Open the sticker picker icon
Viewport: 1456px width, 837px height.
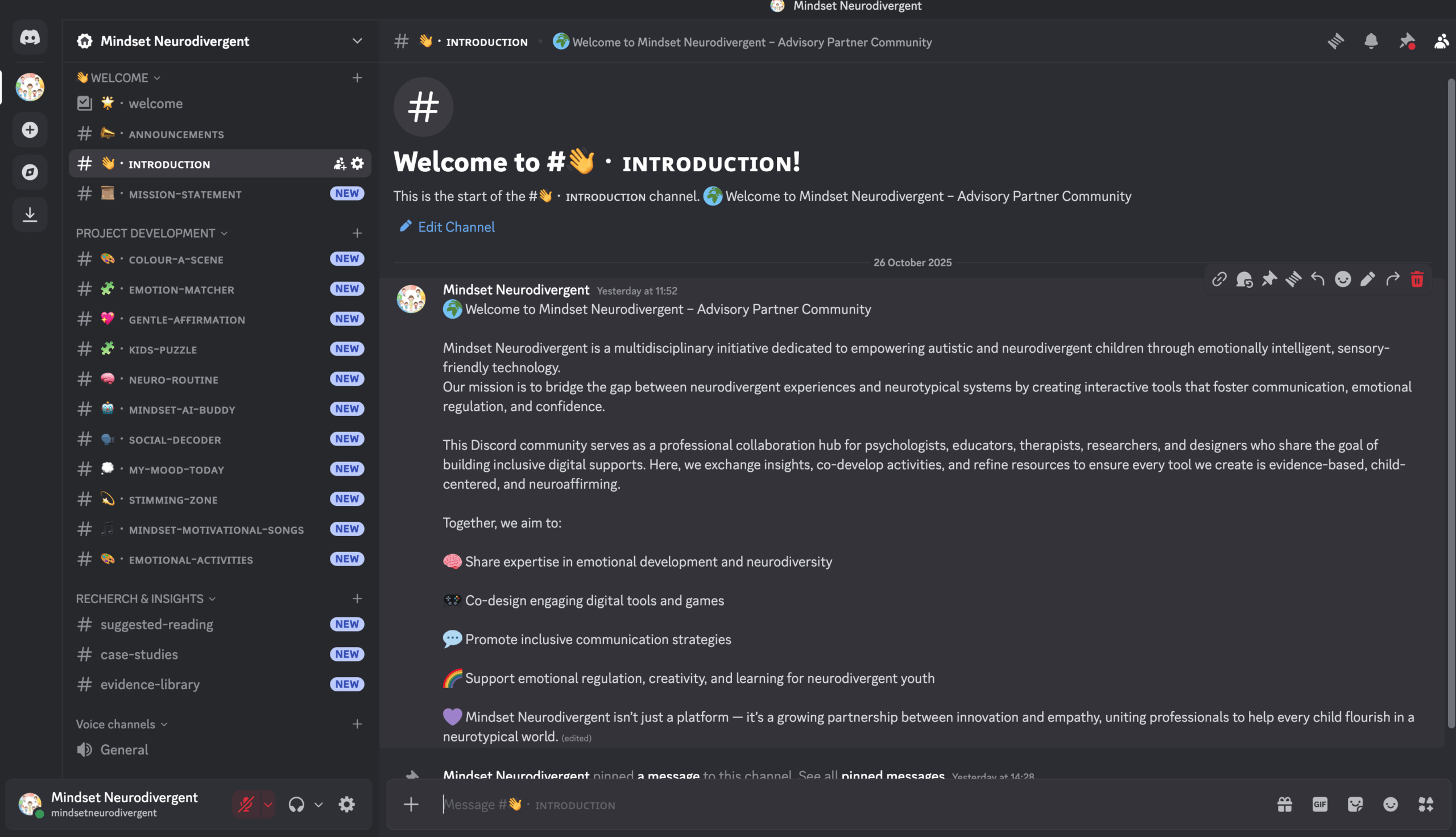[1355, 804]
